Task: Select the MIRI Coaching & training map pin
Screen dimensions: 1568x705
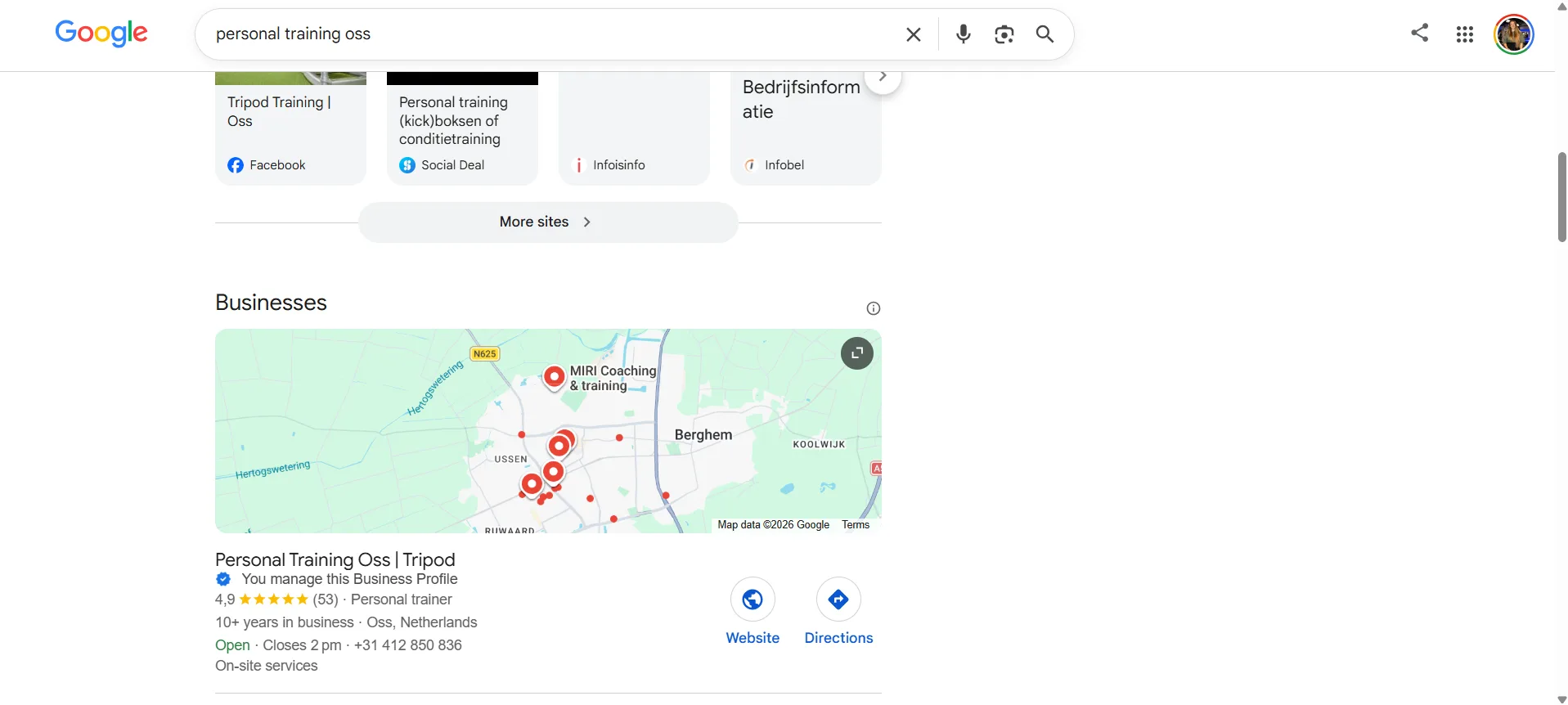Action: coord(555,378)
